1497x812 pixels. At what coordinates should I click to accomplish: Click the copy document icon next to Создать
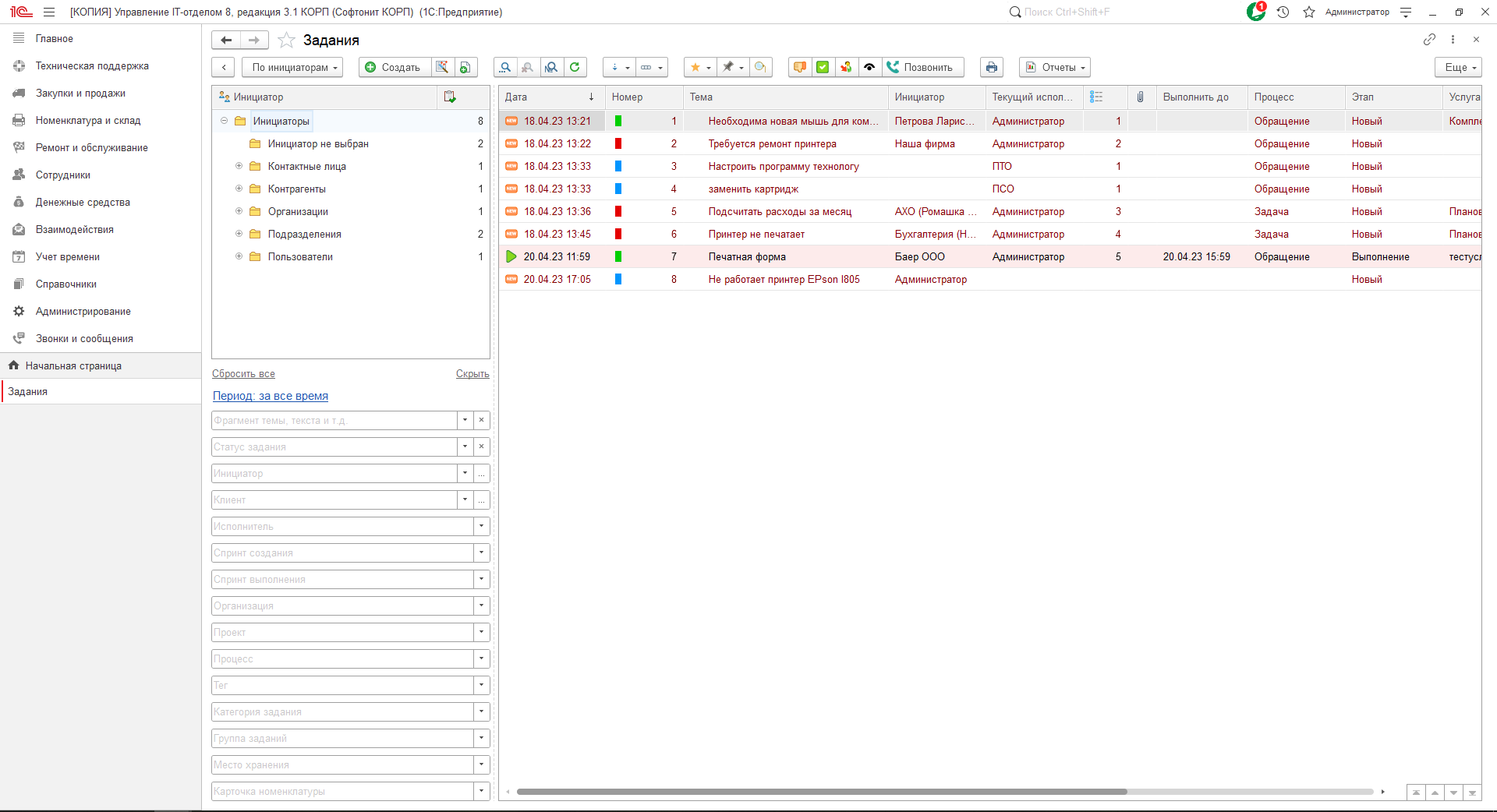tap(465, 67)
